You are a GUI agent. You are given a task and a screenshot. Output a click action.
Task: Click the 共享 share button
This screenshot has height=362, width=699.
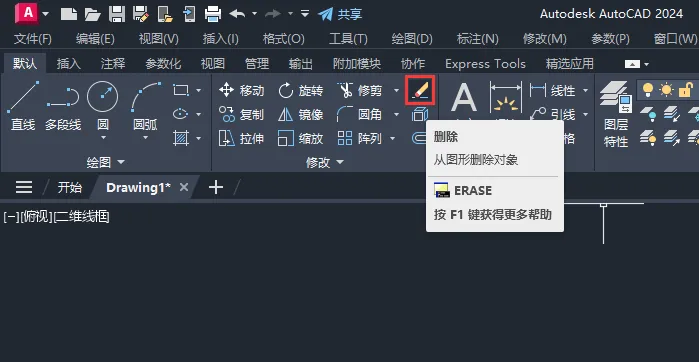point(340,14)
